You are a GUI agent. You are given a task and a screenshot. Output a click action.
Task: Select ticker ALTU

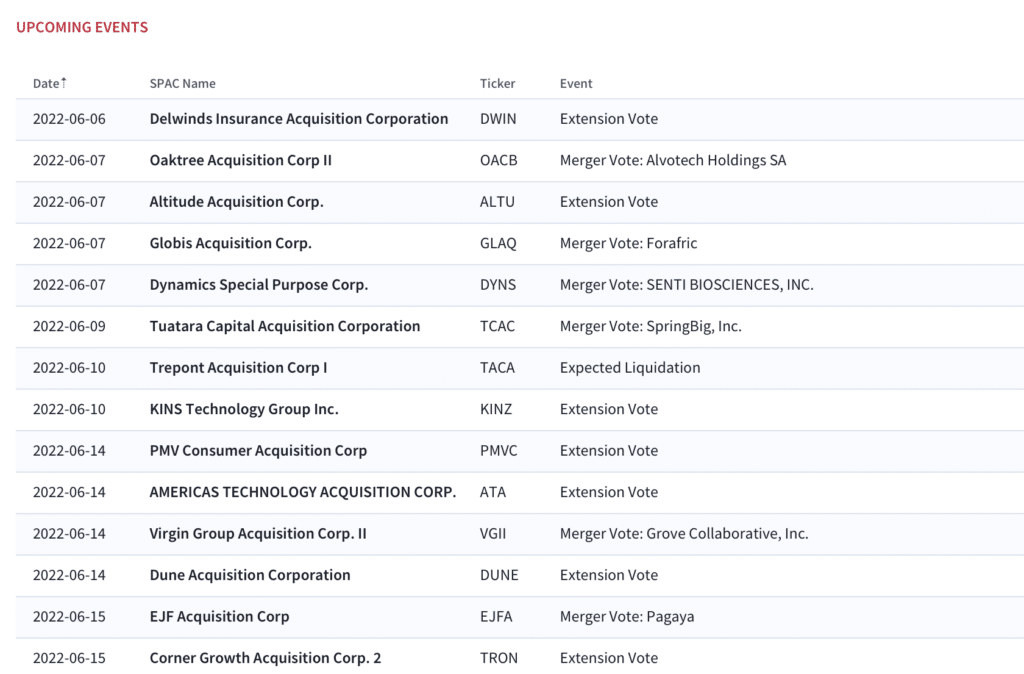(497, 202)
